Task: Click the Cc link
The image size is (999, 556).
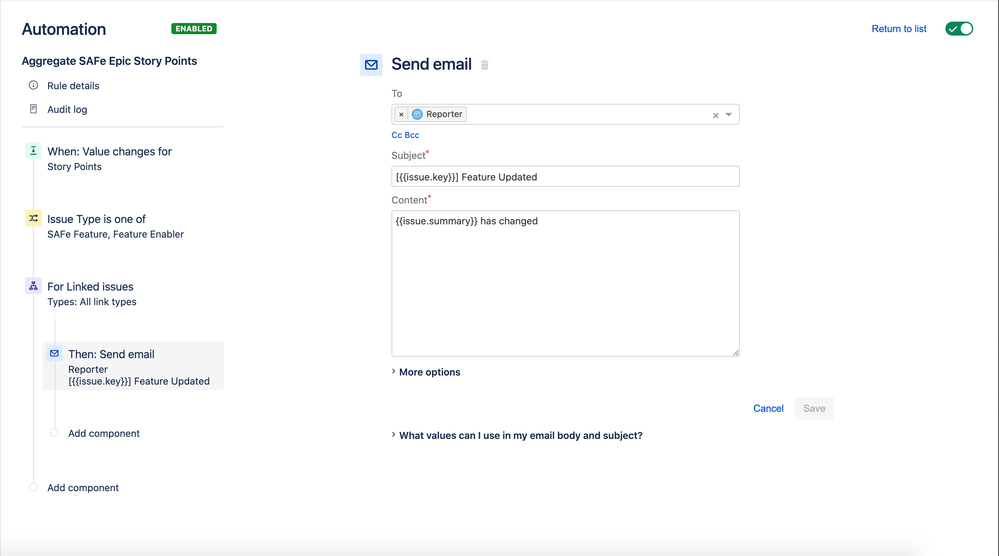Action: (x=396, y=135)
